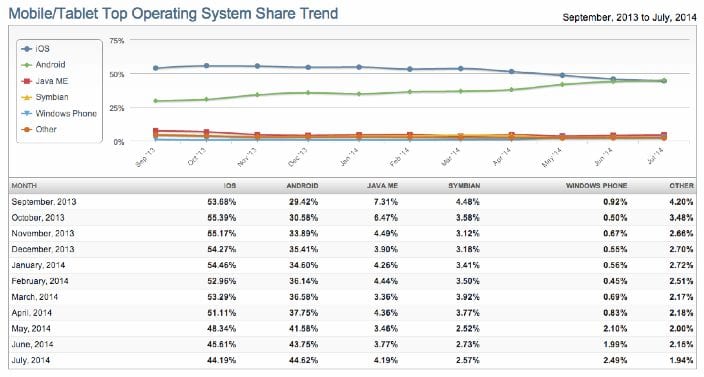The width and height of the screenshot is (704, 377).
Task: Toggle the iOS series in chart legend
Action: pos(35,48)
